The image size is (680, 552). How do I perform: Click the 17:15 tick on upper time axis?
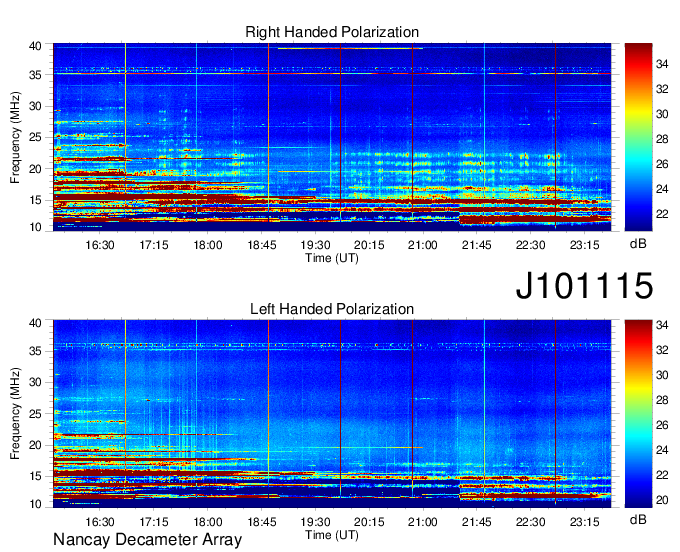(154, 245)
